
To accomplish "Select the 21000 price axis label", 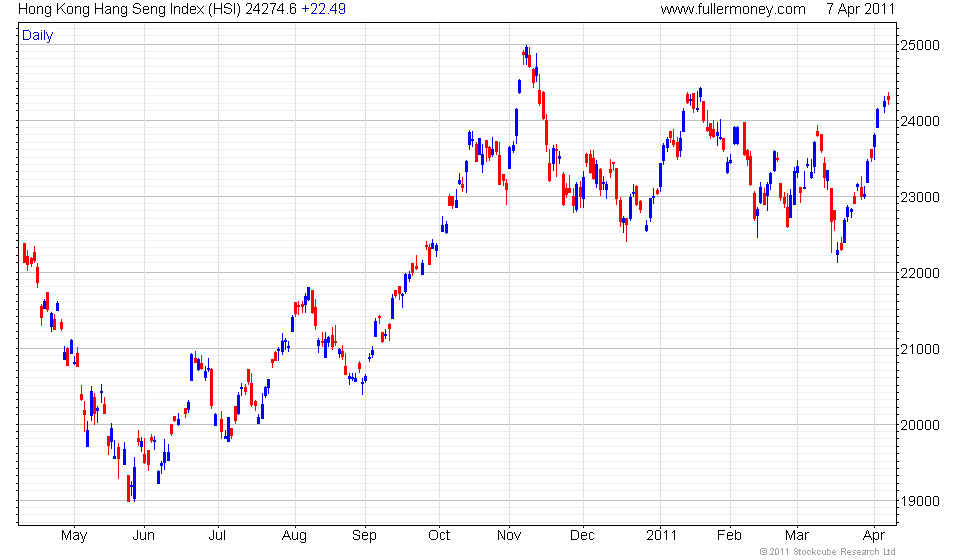I will [x=919, y=349].
